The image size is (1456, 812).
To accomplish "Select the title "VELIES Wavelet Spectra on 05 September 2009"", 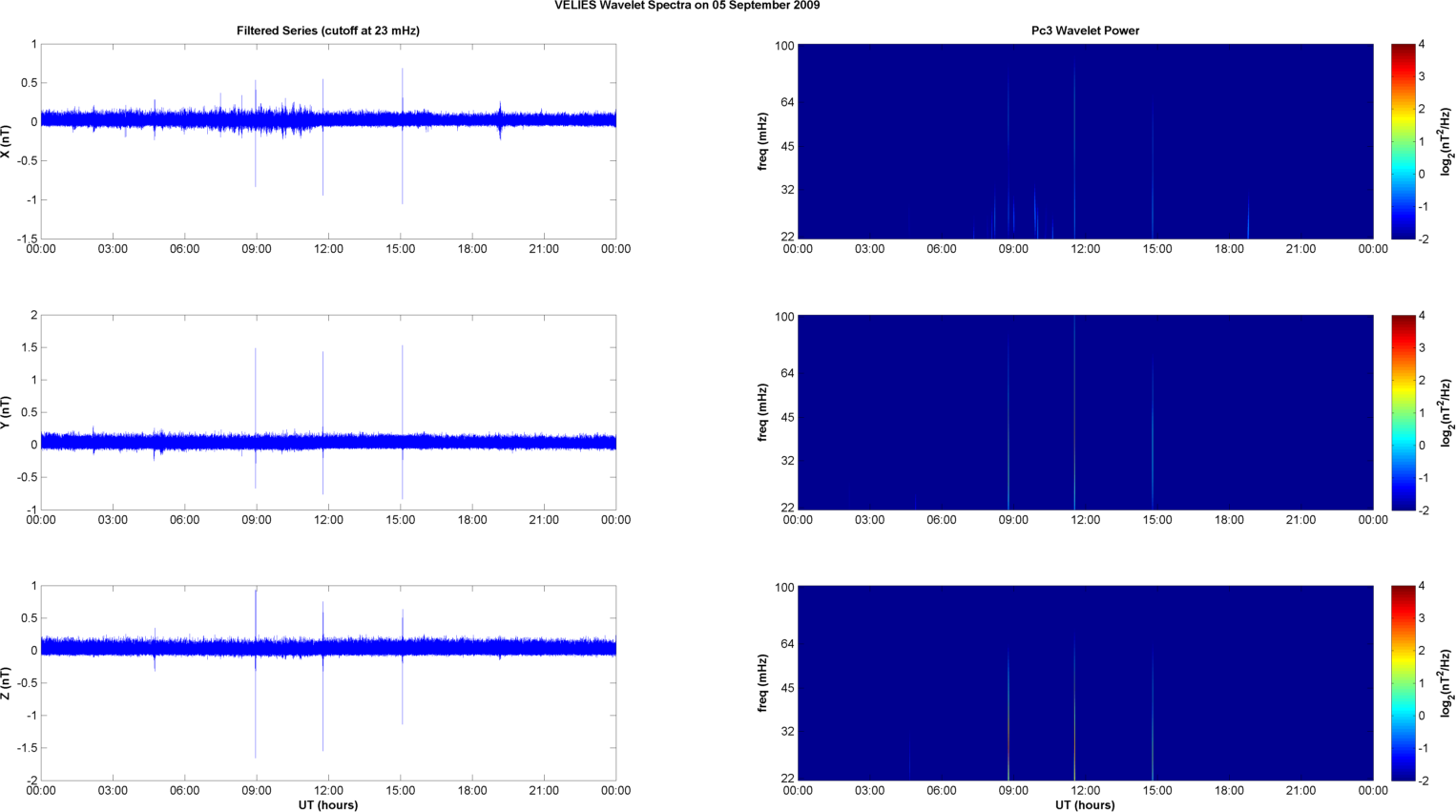I will tap(686, 6).
